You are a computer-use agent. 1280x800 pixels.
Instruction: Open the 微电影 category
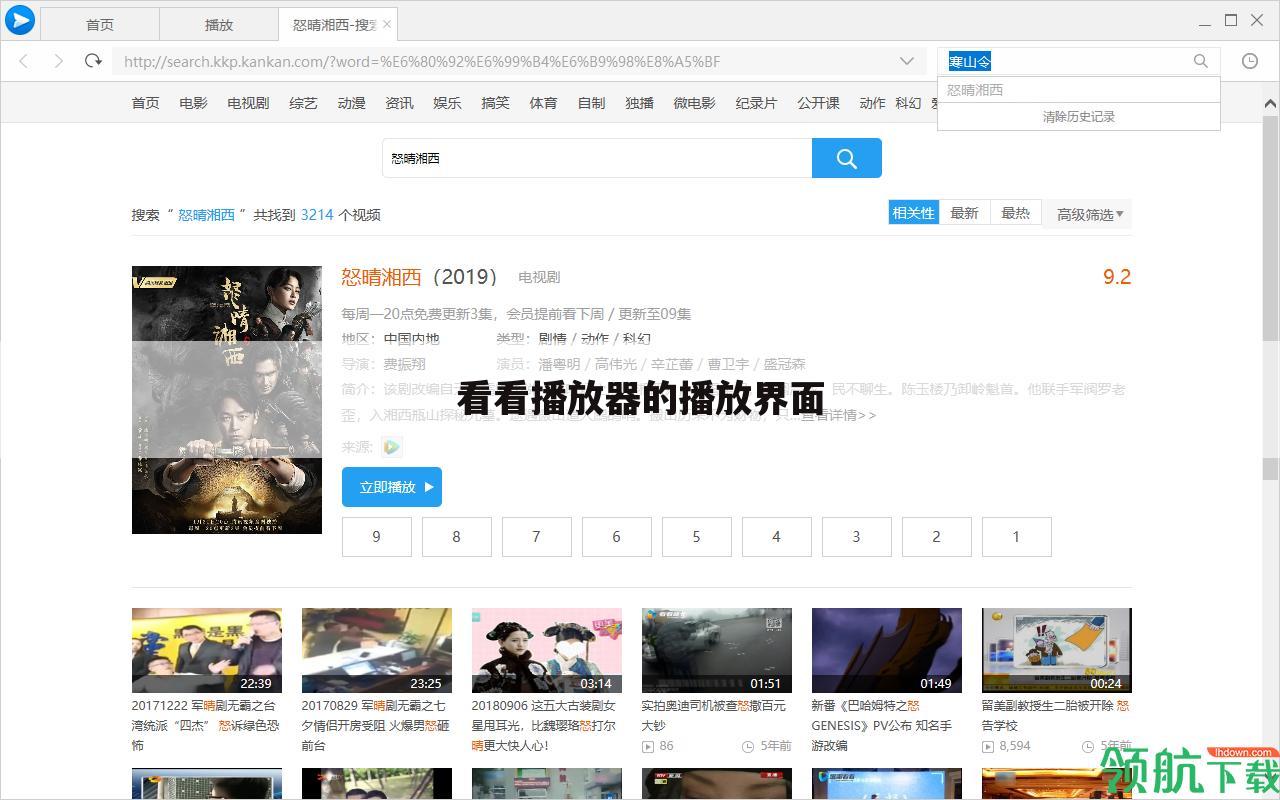pos(694,102)
